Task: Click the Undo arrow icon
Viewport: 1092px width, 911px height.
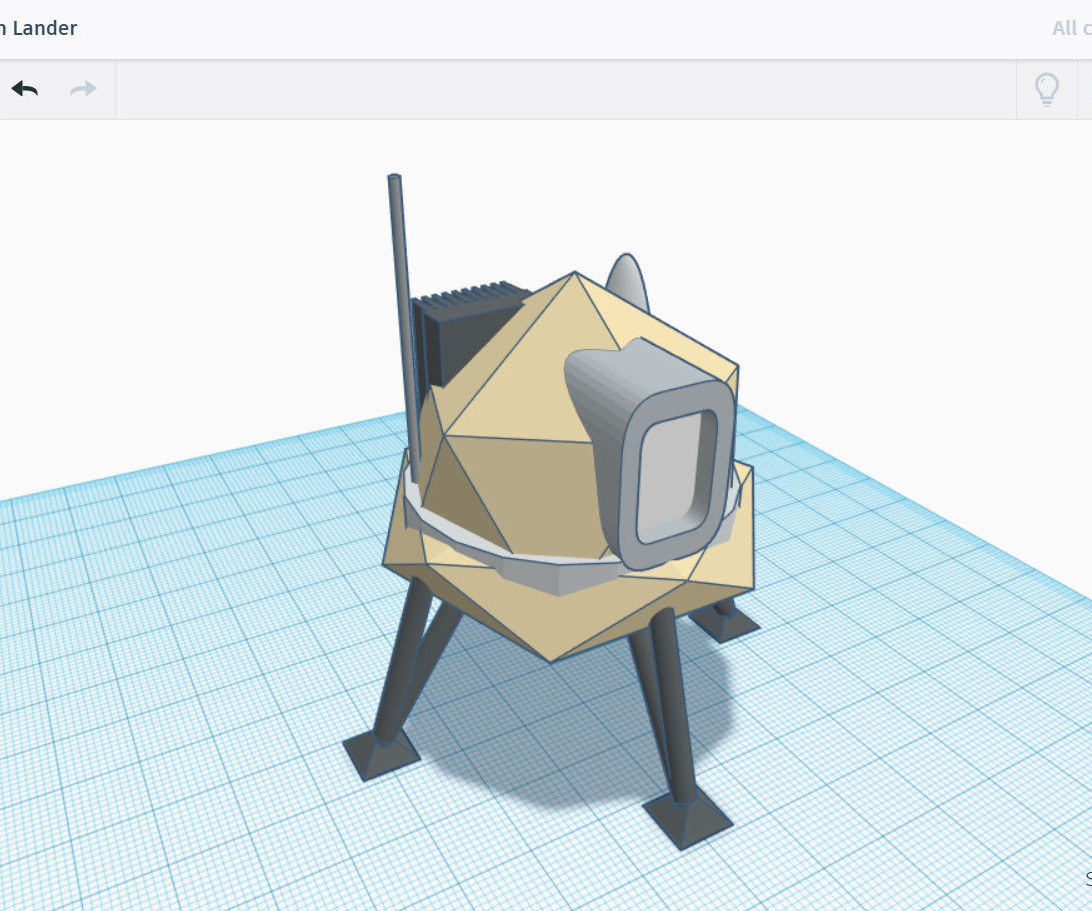Action: [25, 88]
